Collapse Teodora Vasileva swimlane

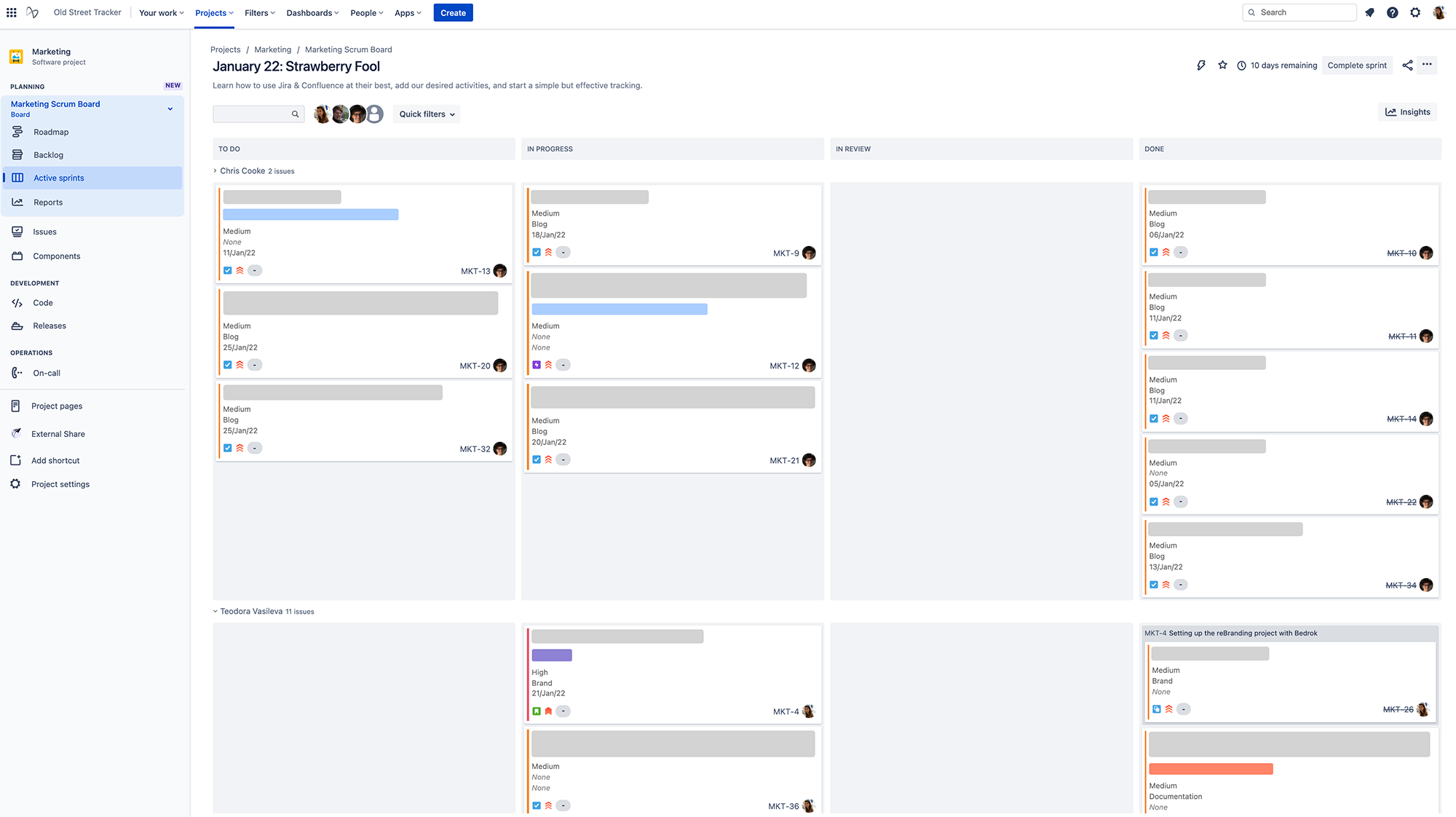(215, 612)
